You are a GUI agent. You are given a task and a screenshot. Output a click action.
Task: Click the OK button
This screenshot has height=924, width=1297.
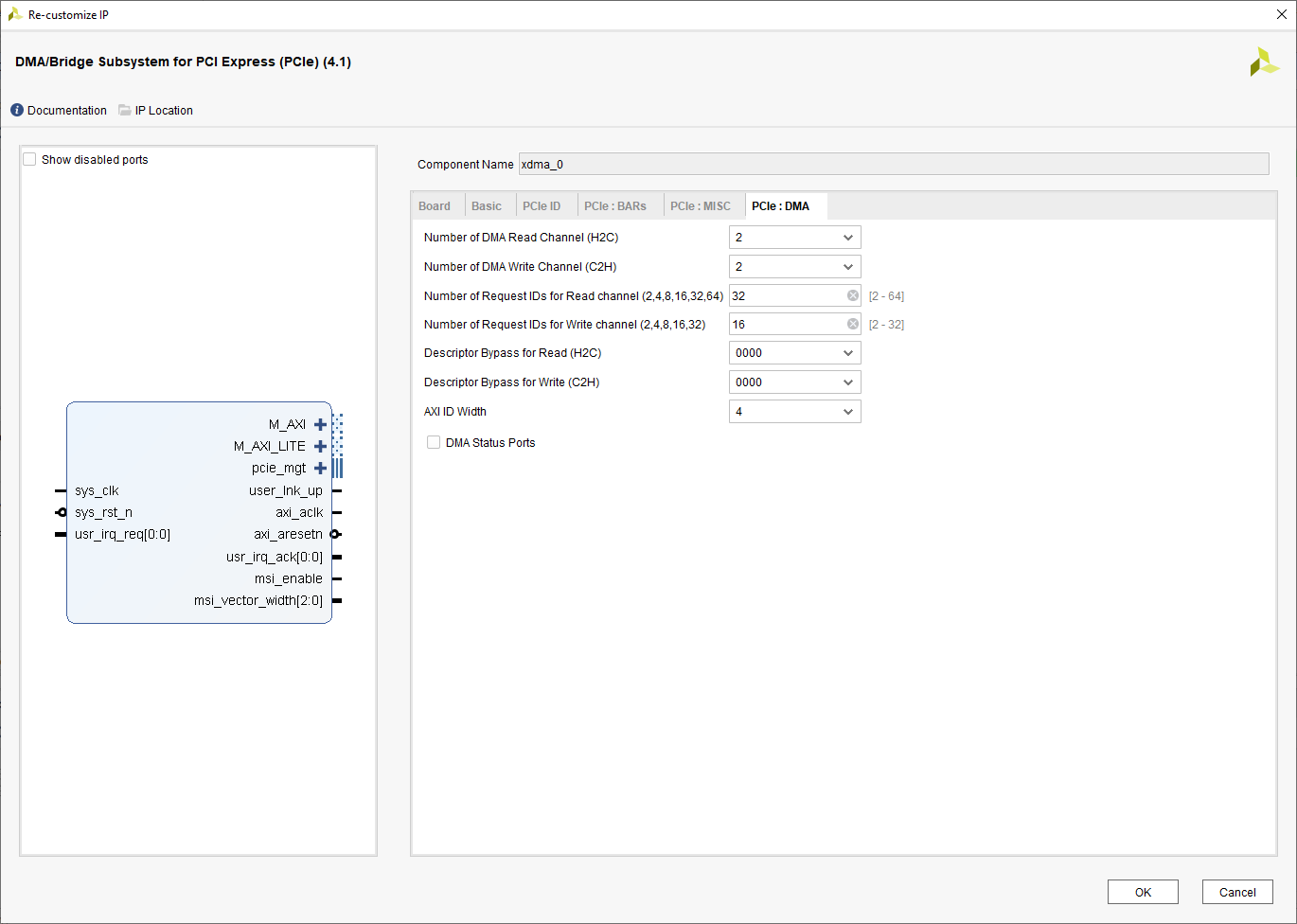pos(1143,892)
